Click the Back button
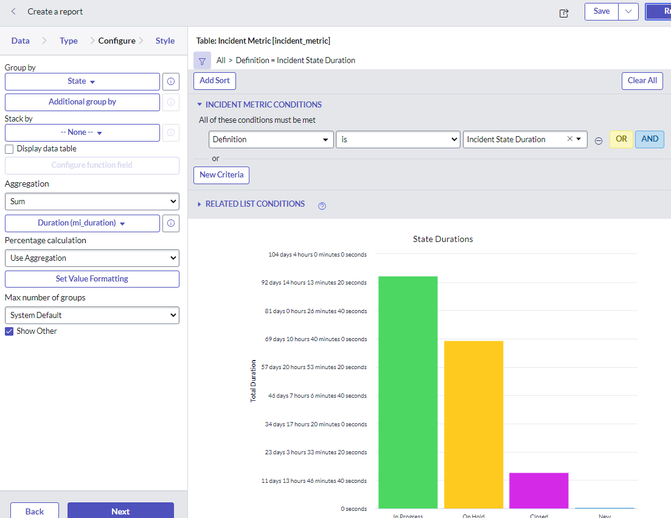Viewport: 671px width, 518px height. click(x=34, y=511)
